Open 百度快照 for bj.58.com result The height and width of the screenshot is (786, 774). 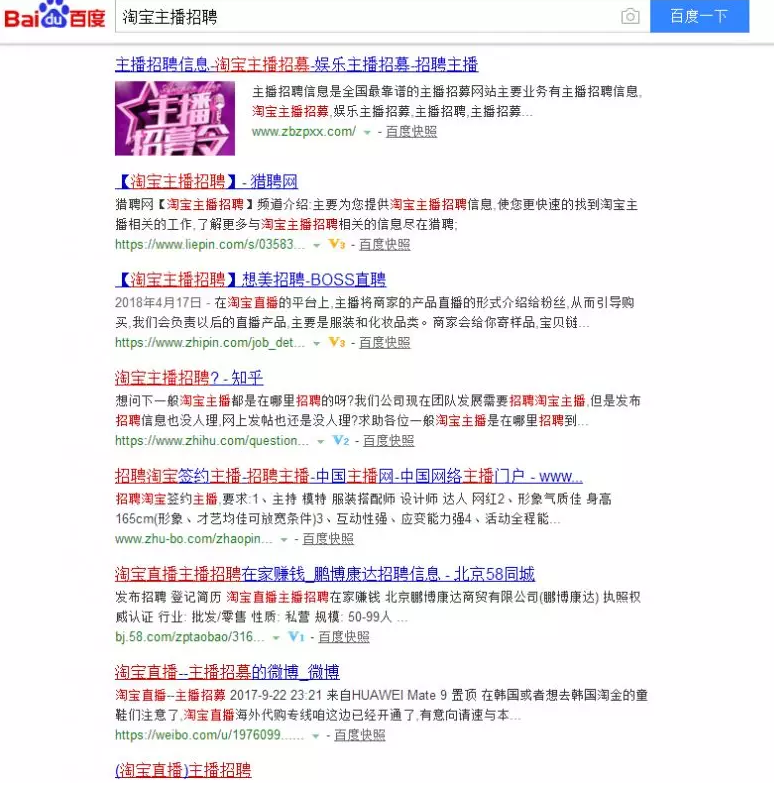pyautogui.click(x=344, y=638)
